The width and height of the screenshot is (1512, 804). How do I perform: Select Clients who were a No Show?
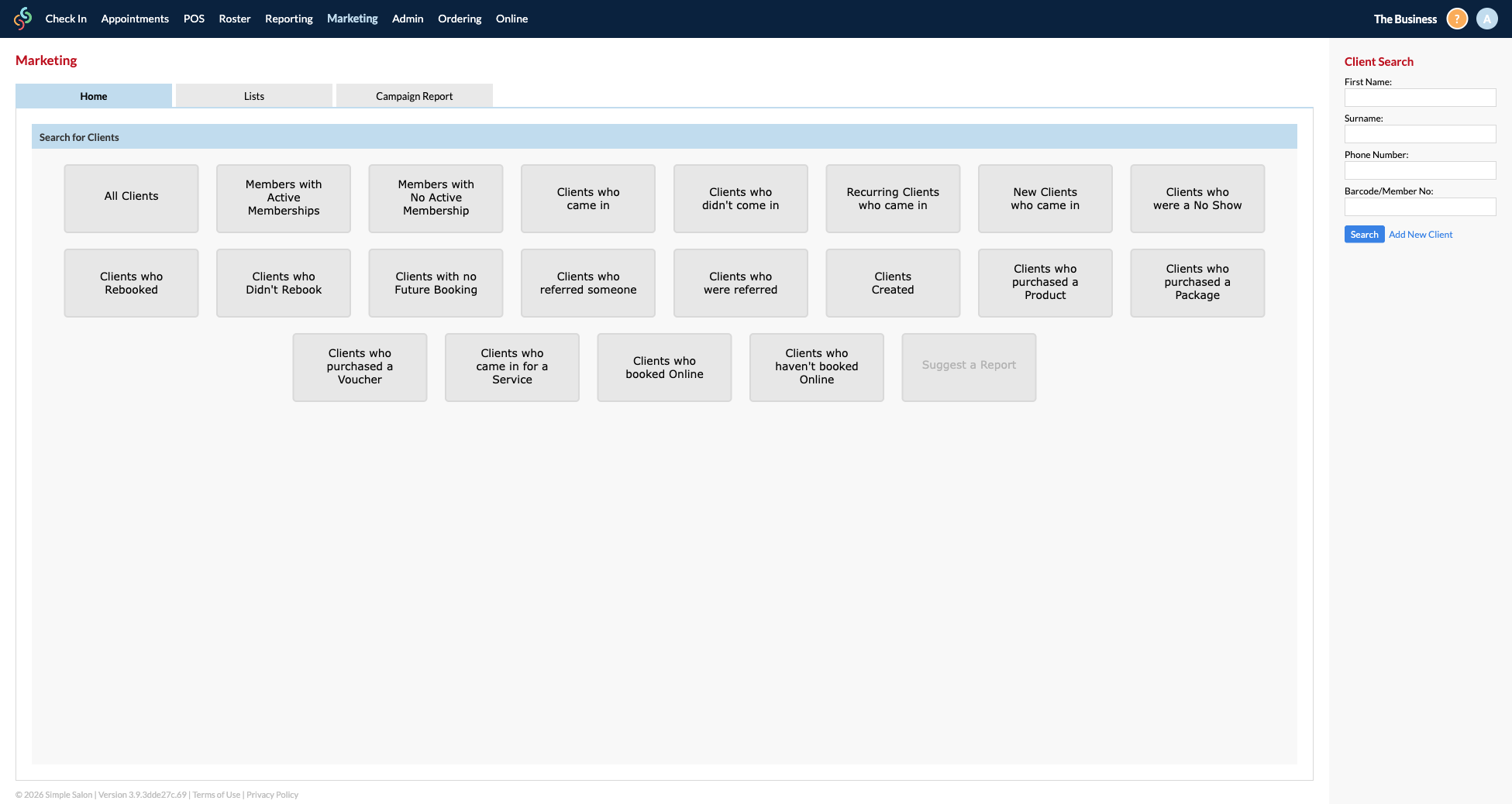click(x=1197, y=198)
